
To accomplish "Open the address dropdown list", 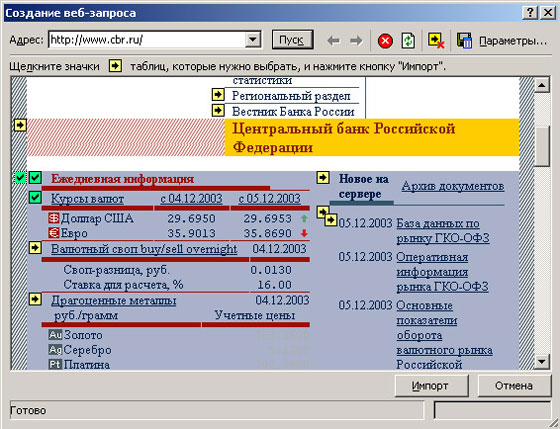I will point(253,40).
